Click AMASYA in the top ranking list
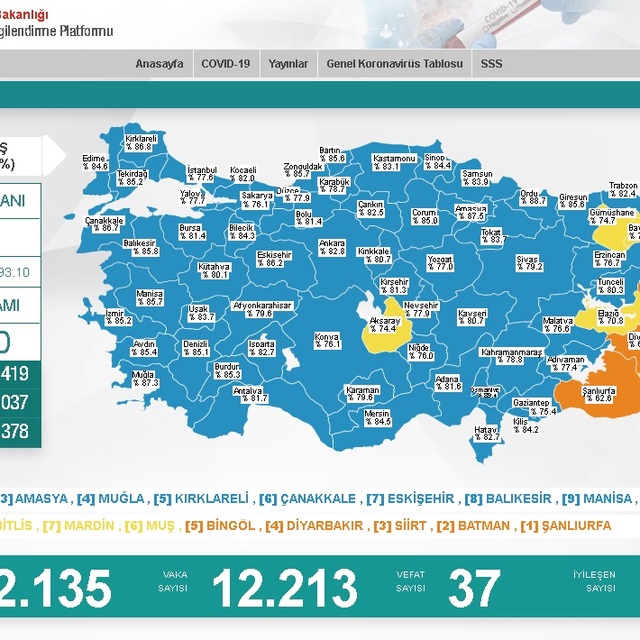 [41, 498]
